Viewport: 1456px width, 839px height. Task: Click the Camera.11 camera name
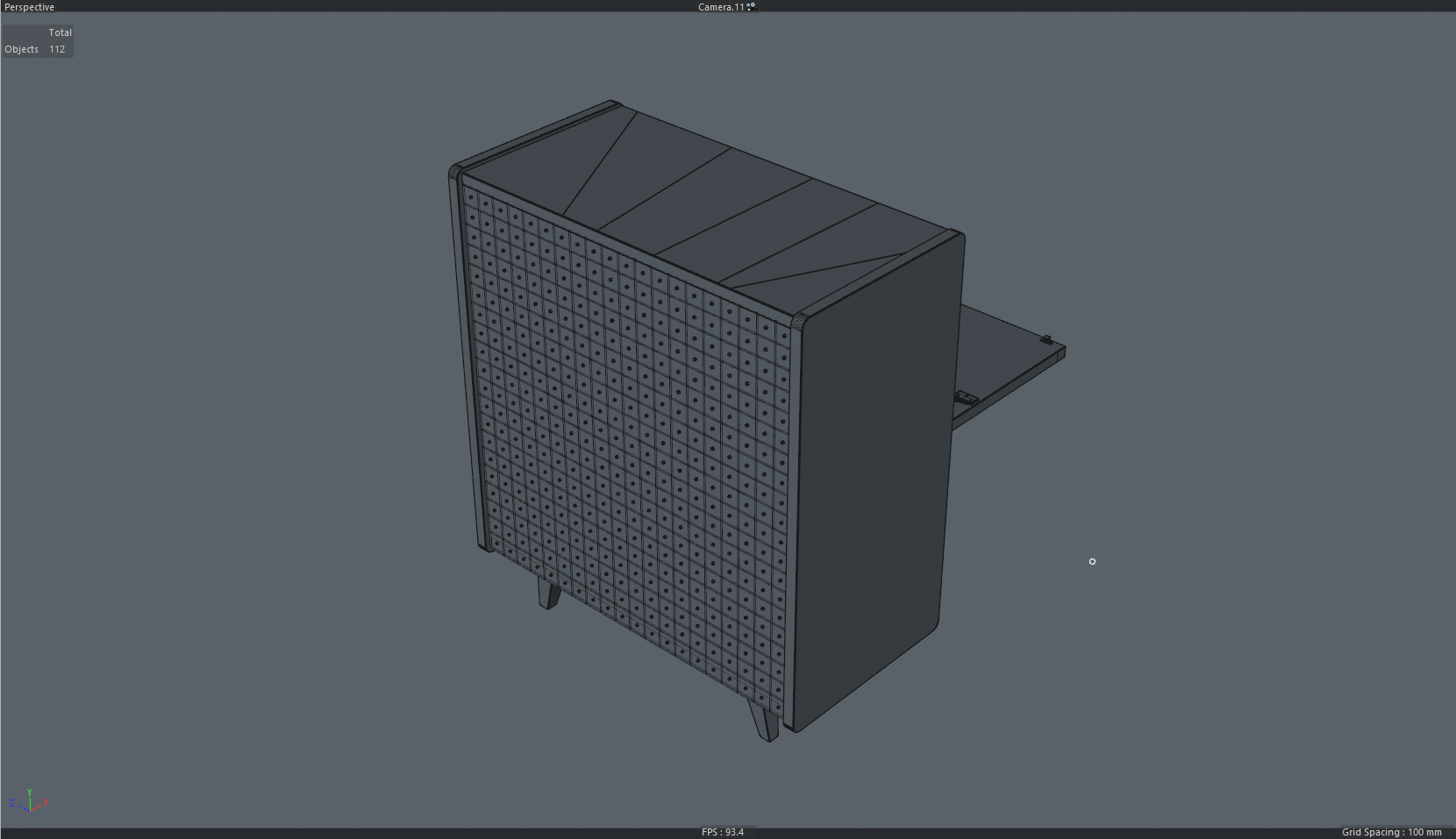pyautogui.click(x=720, y=7)
